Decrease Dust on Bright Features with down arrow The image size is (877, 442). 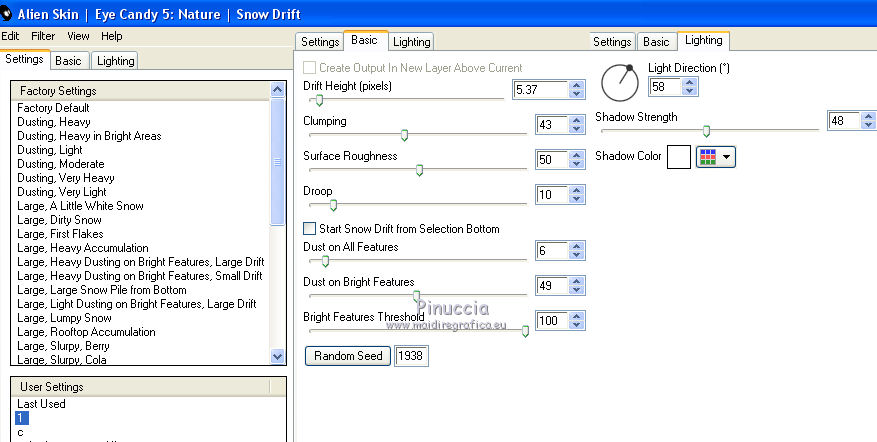pos(577,290)
